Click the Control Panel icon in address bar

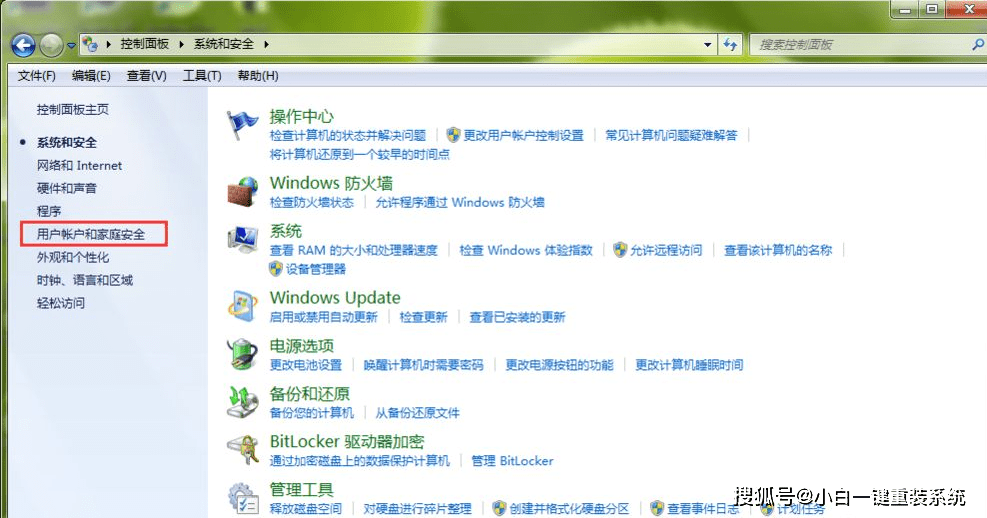tap(90, 44)
